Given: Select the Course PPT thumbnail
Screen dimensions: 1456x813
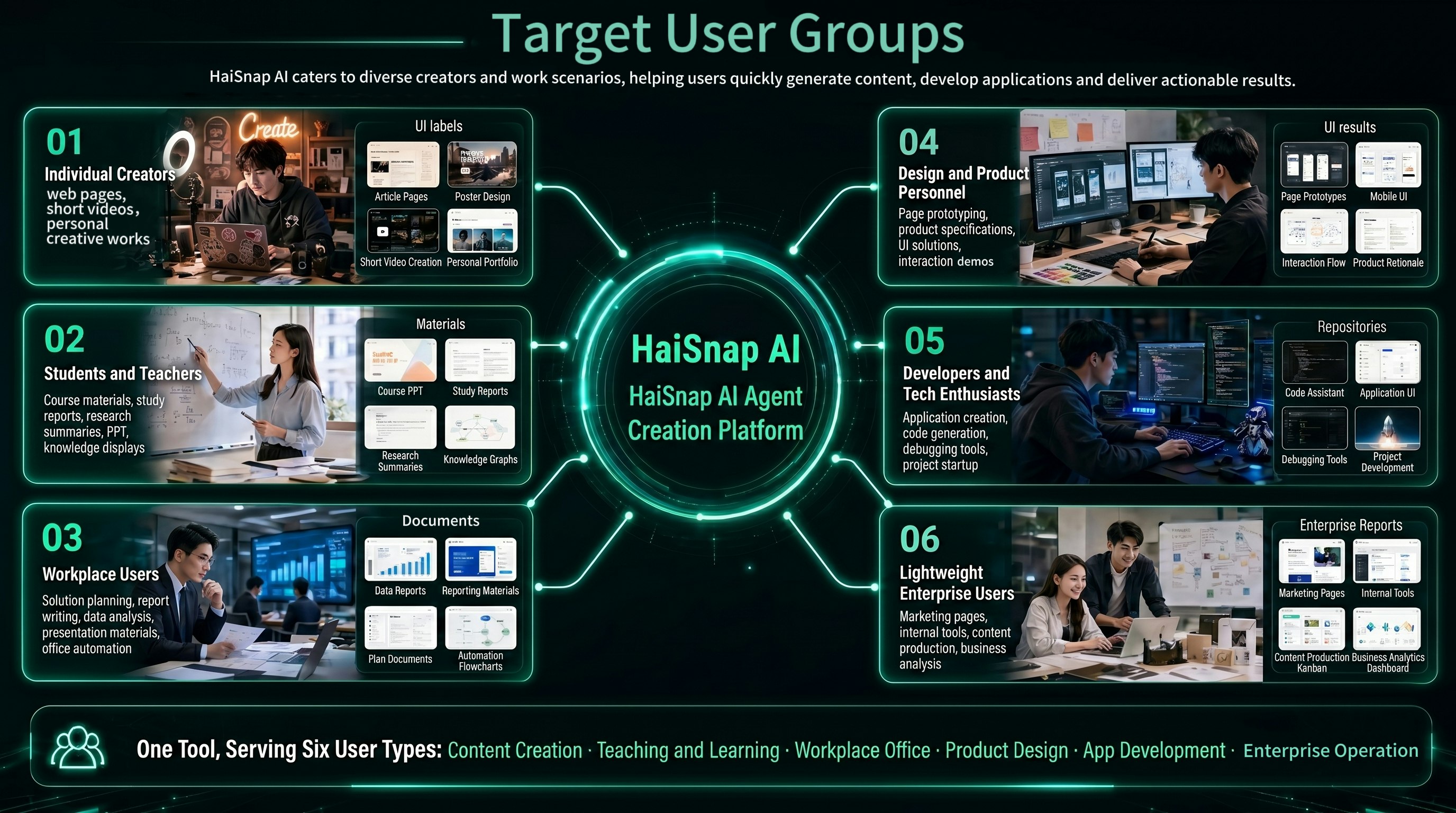Looking at the screenshot, I should [x=400, y=360].
